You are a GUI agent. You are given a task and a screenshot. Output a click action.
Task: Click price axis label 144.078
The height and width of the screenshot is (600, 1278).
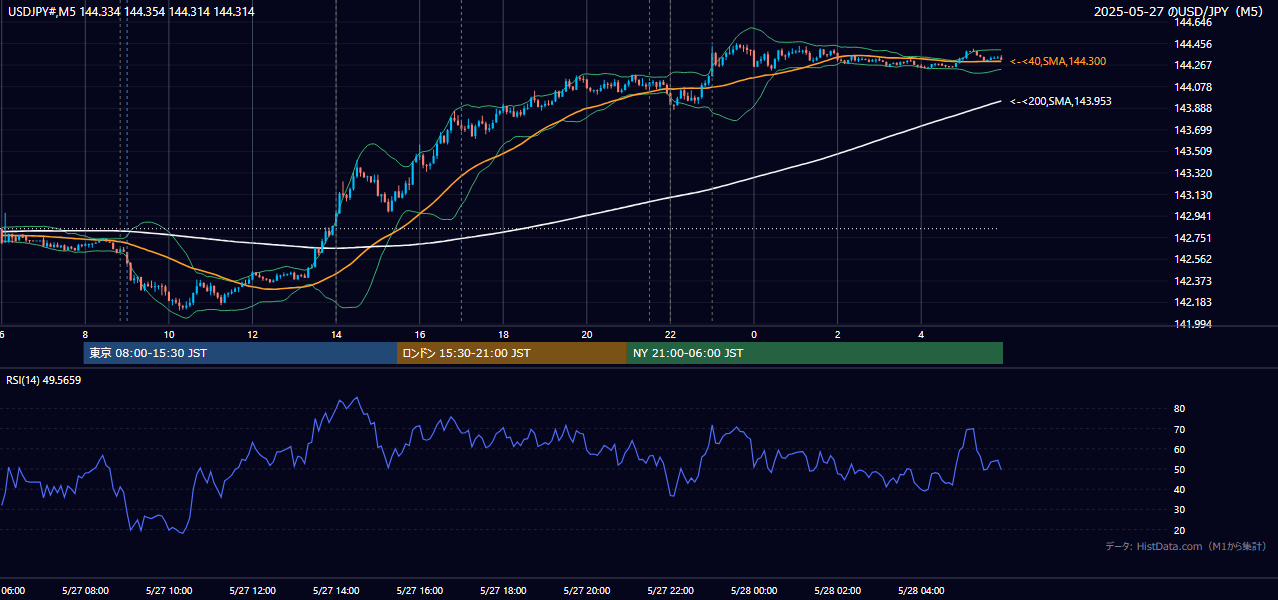point(1193,87)
